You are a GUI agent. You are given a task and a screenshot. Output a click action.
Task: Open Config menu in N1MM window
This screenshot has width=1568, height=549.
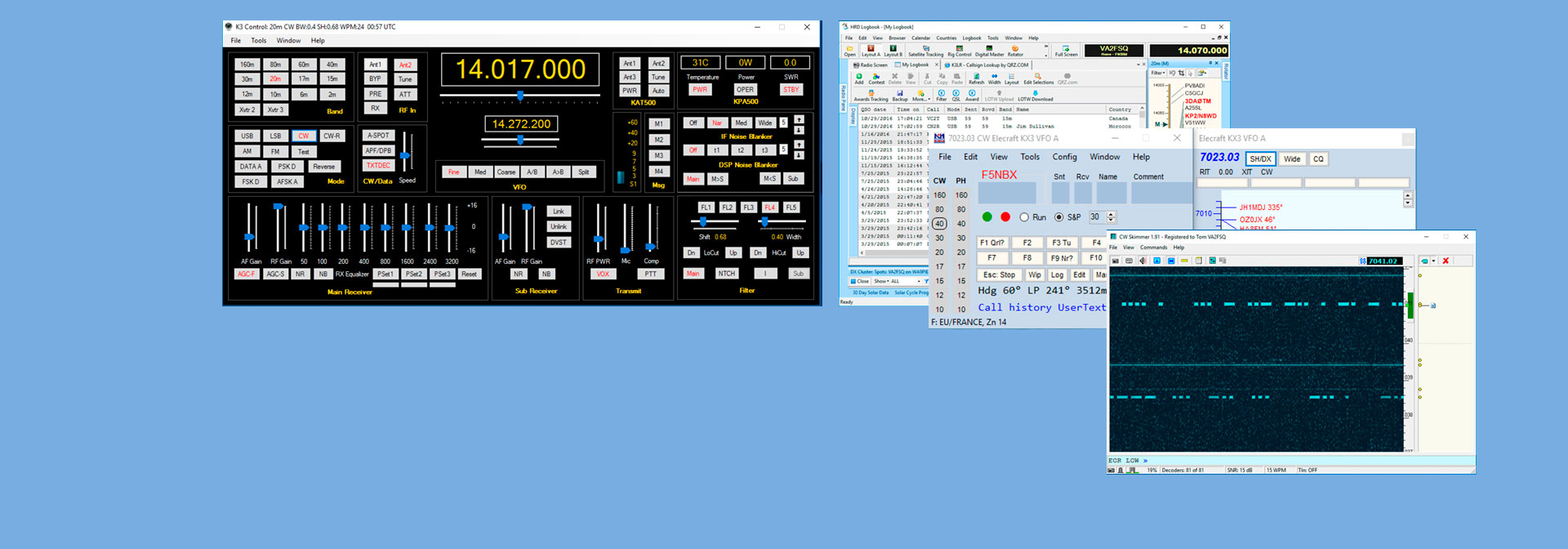[x=1064, y=157]
